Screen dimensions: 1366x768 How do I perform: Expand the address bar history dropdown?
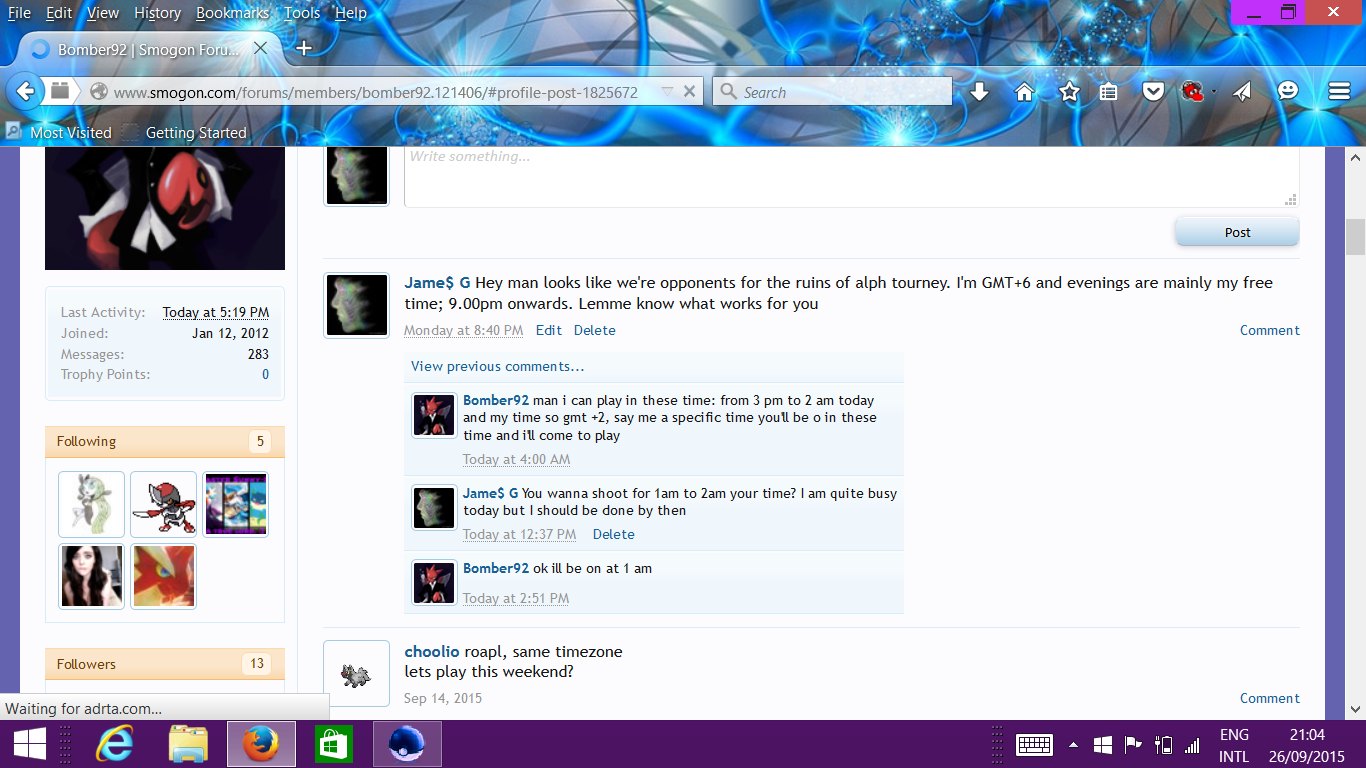(667, 92)
